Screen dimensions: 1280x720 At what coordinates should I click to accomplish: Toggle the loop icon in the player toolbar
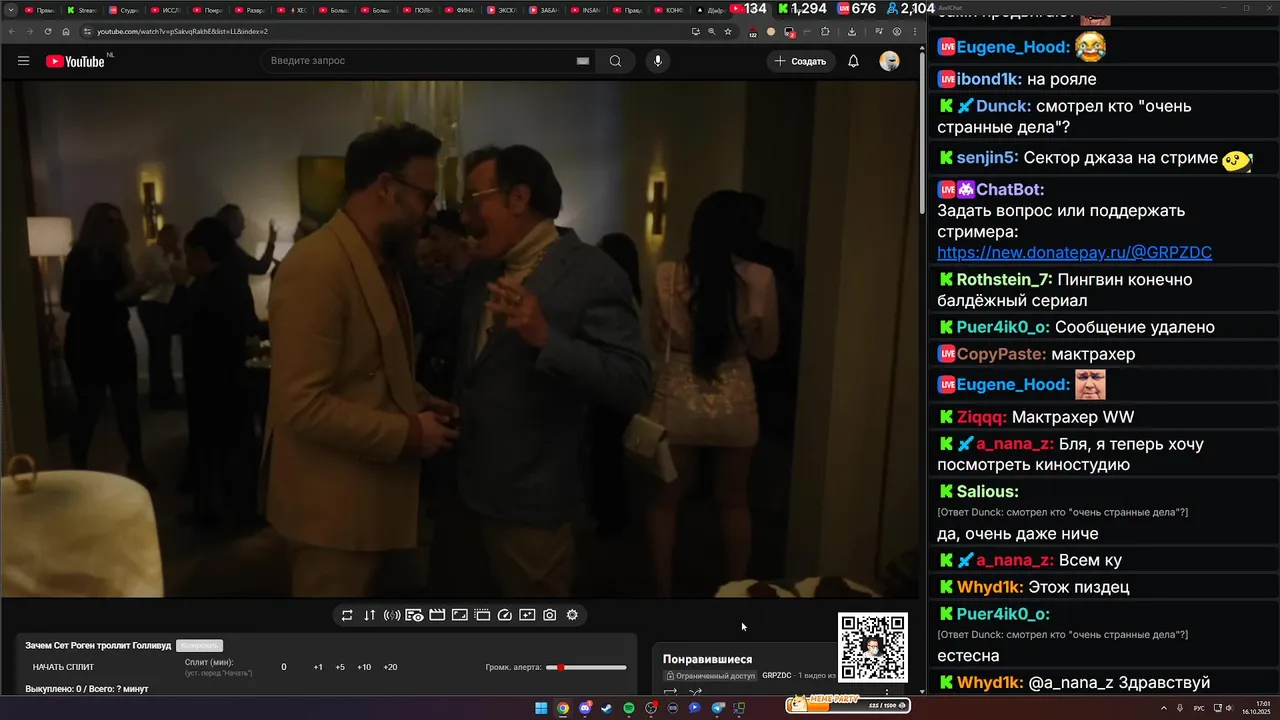click(347, 615)
